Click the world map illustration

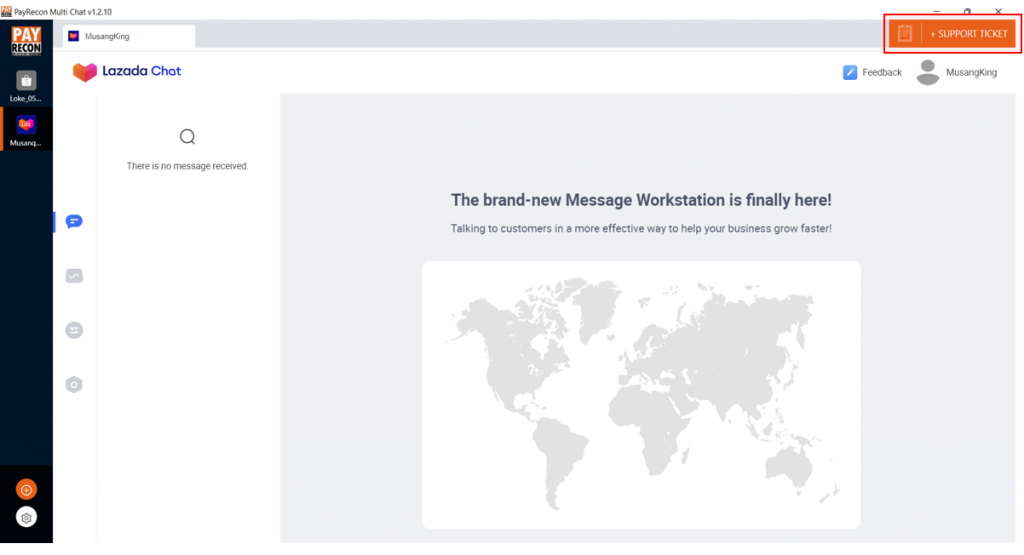(641, 395)
